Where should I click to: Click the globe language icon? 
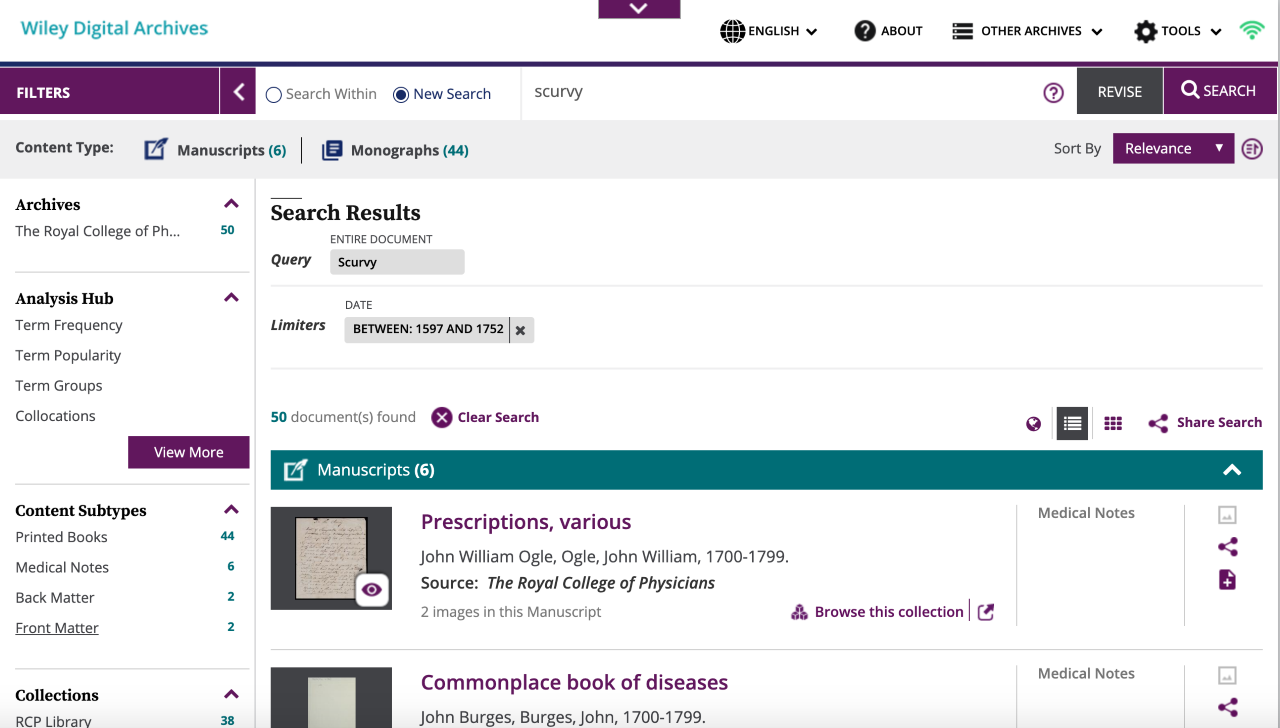(733, 31)
